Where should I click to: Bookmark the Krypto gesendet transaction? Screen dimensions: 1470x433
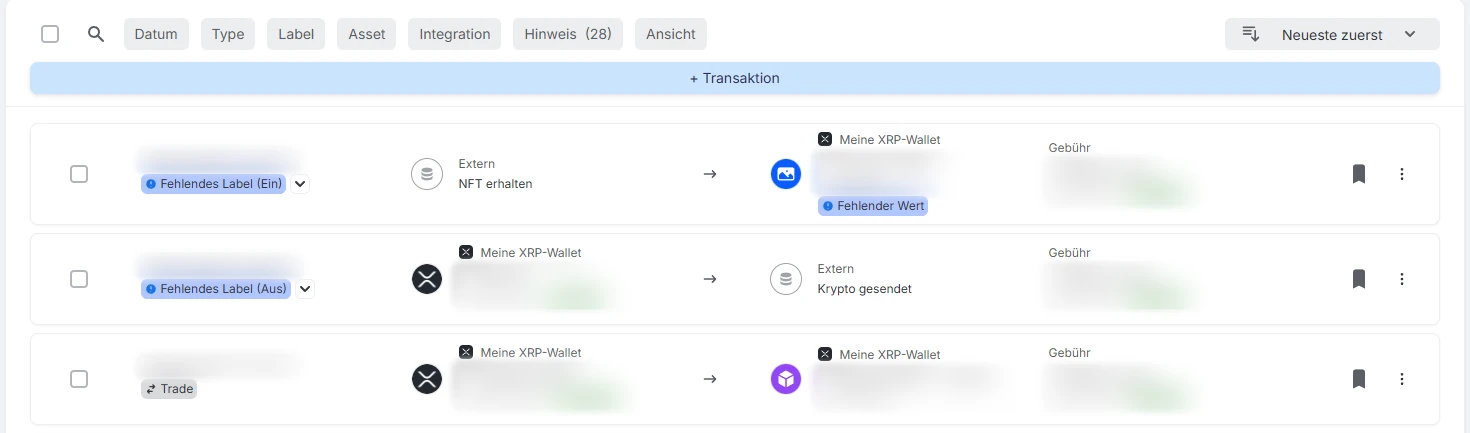(x=1359, y=279)
